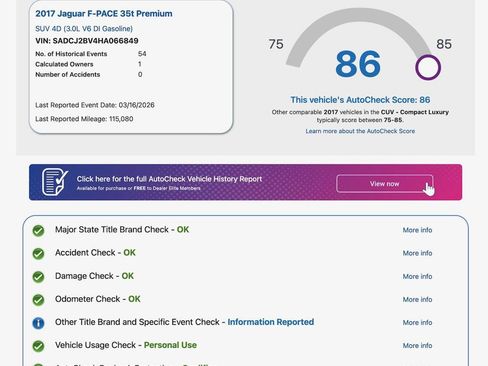
Task: Click the large 86 AutoCheck score number
Action: 358,64
